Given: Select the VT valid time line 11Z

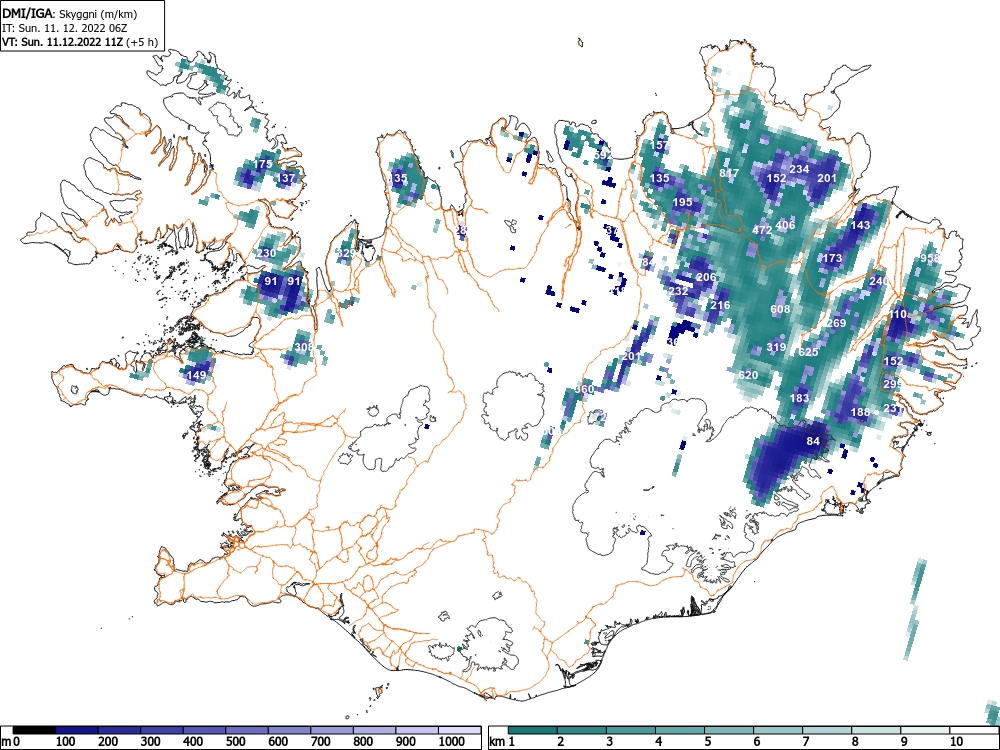Looking at the screenshot, I should pos(79,42).
